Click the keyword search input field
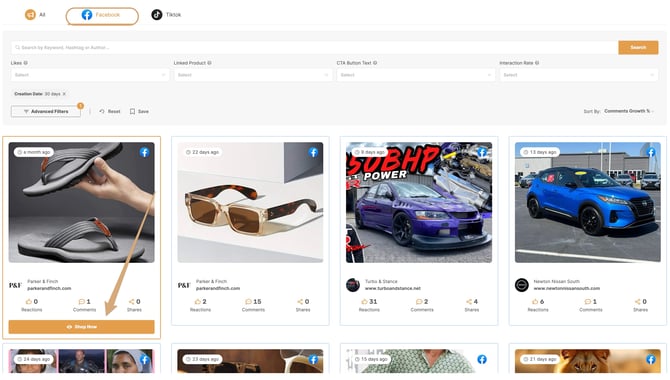 [x=314, y=47]
